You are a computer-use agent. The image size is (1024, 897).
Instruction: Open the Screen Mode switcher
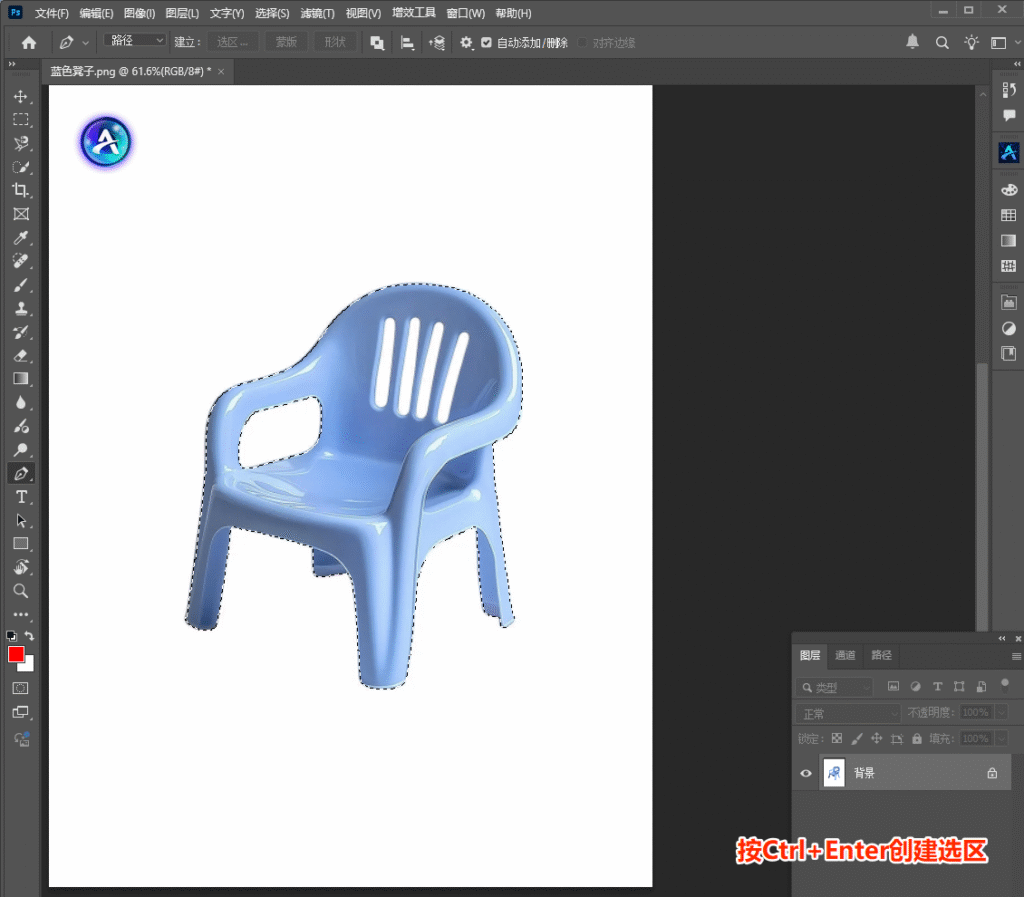point(21,712)
